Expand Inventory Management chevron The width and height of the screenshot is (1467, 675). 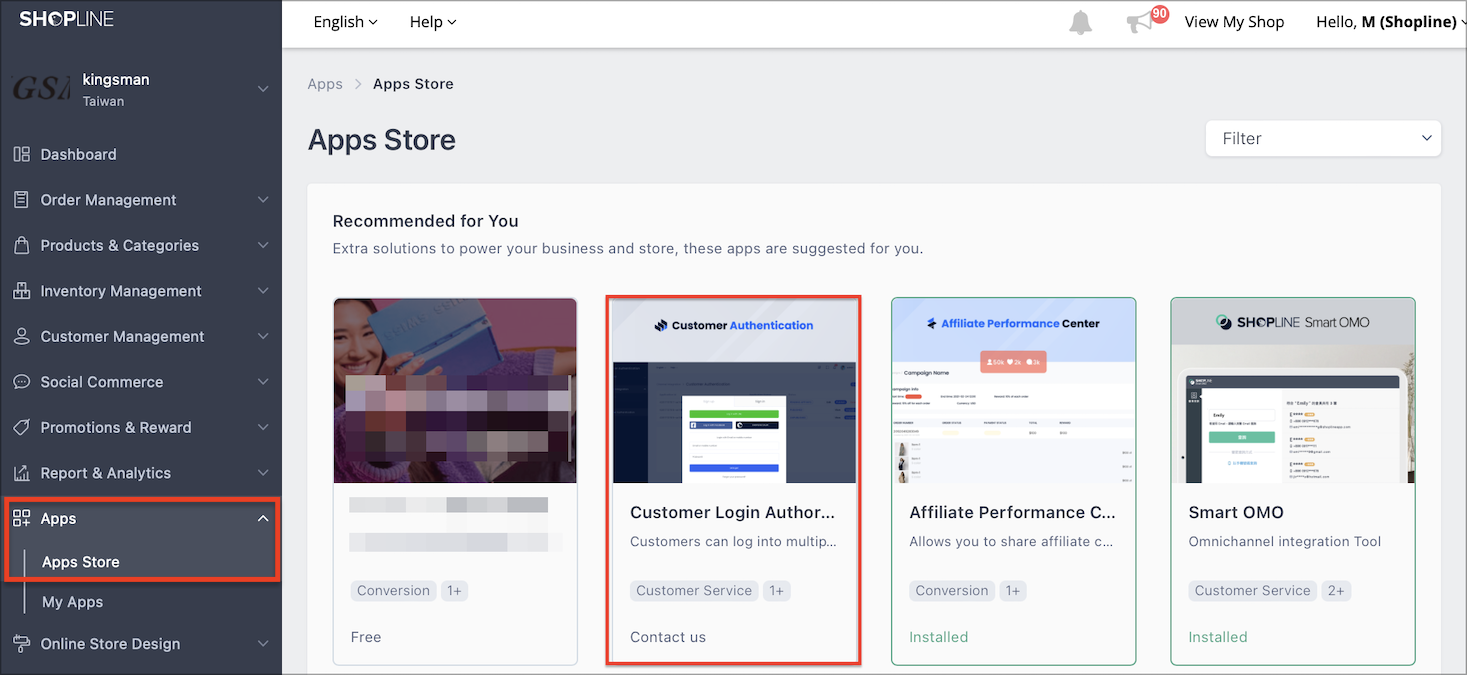tap(263, 291)
